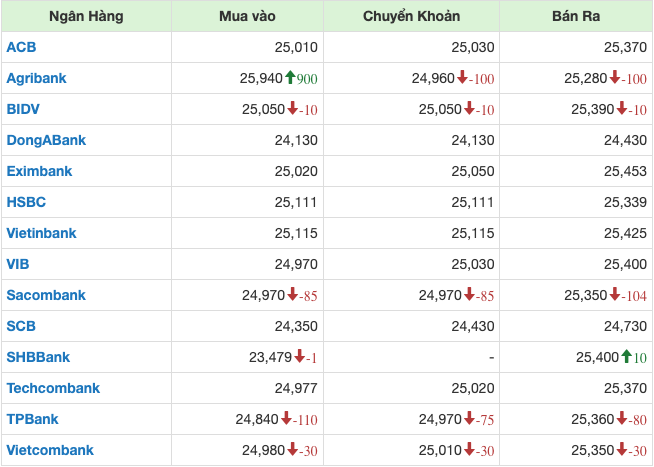
Task: Select Eximbank's Bán Ra value 25,453
Action: tap(624, 170)
